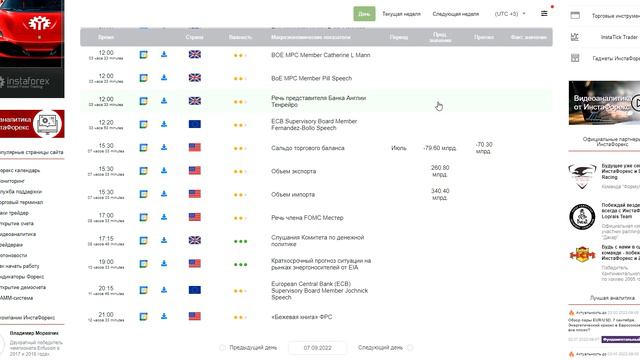Add Объем импорта event to calendar
This screenshot has height=360, width=640.
(143, 194)
